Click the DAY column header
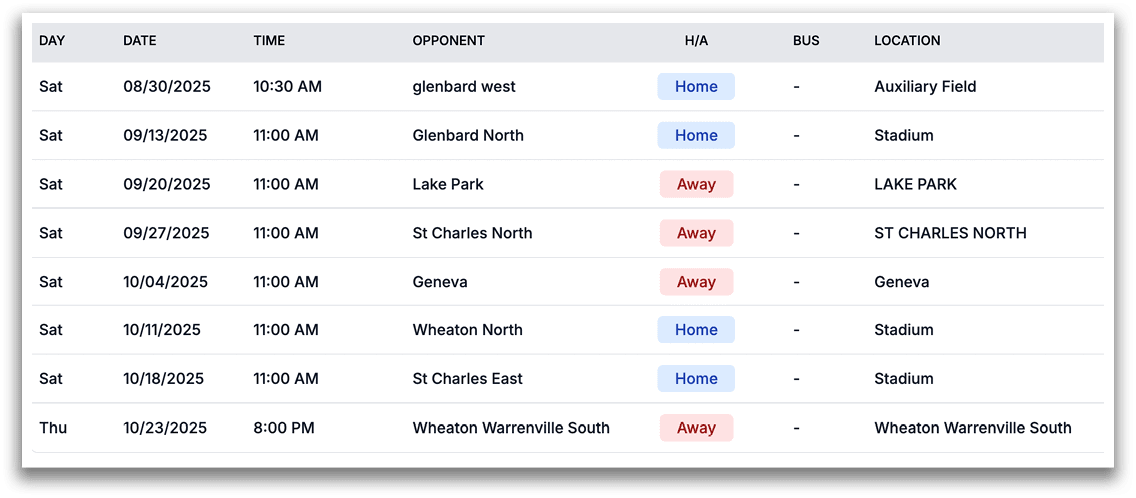The image size is (1136, 498). (x=51, y=41)
